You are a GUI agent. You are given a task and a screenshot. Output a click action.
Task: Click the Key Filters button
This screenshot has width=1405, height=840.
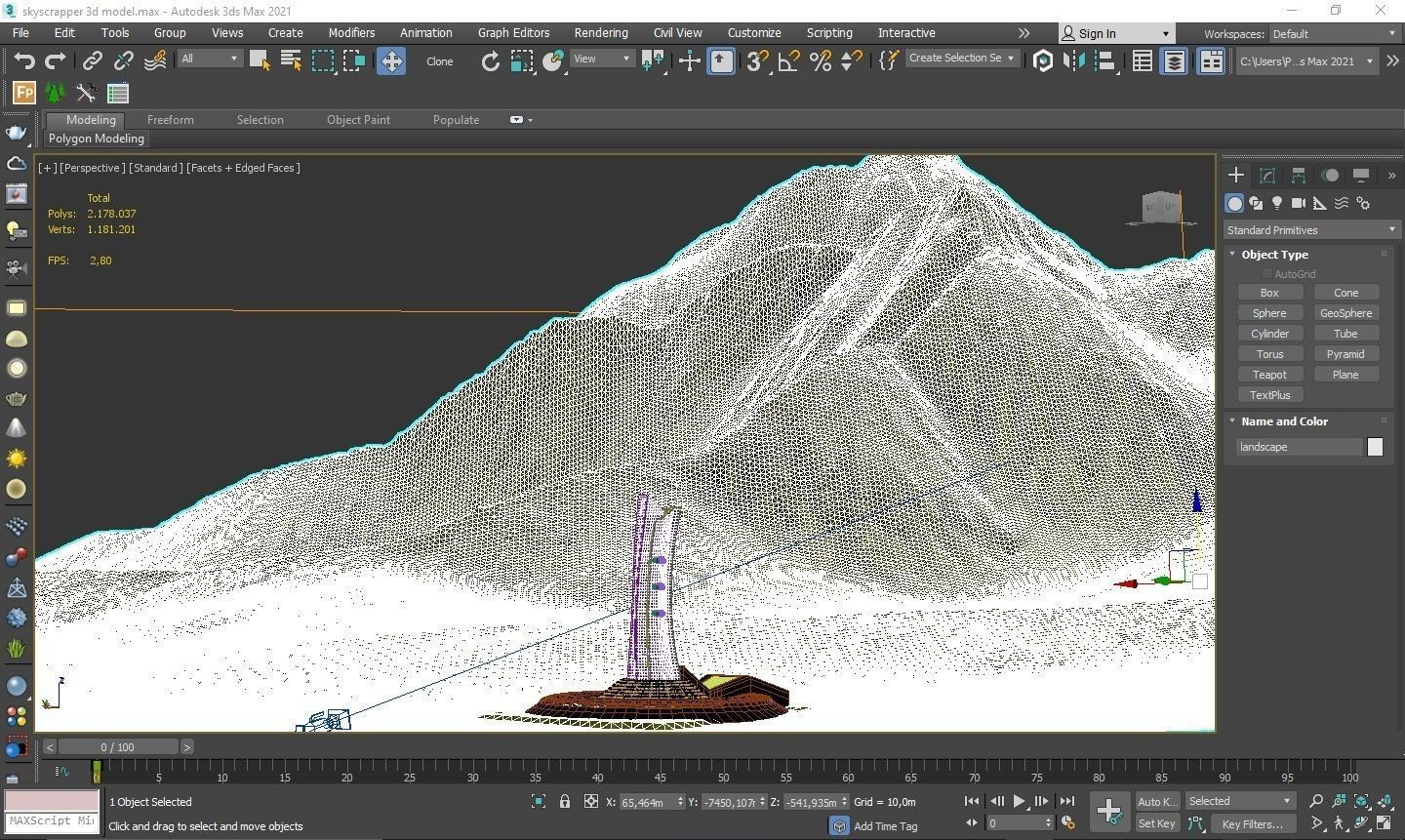1252,823
